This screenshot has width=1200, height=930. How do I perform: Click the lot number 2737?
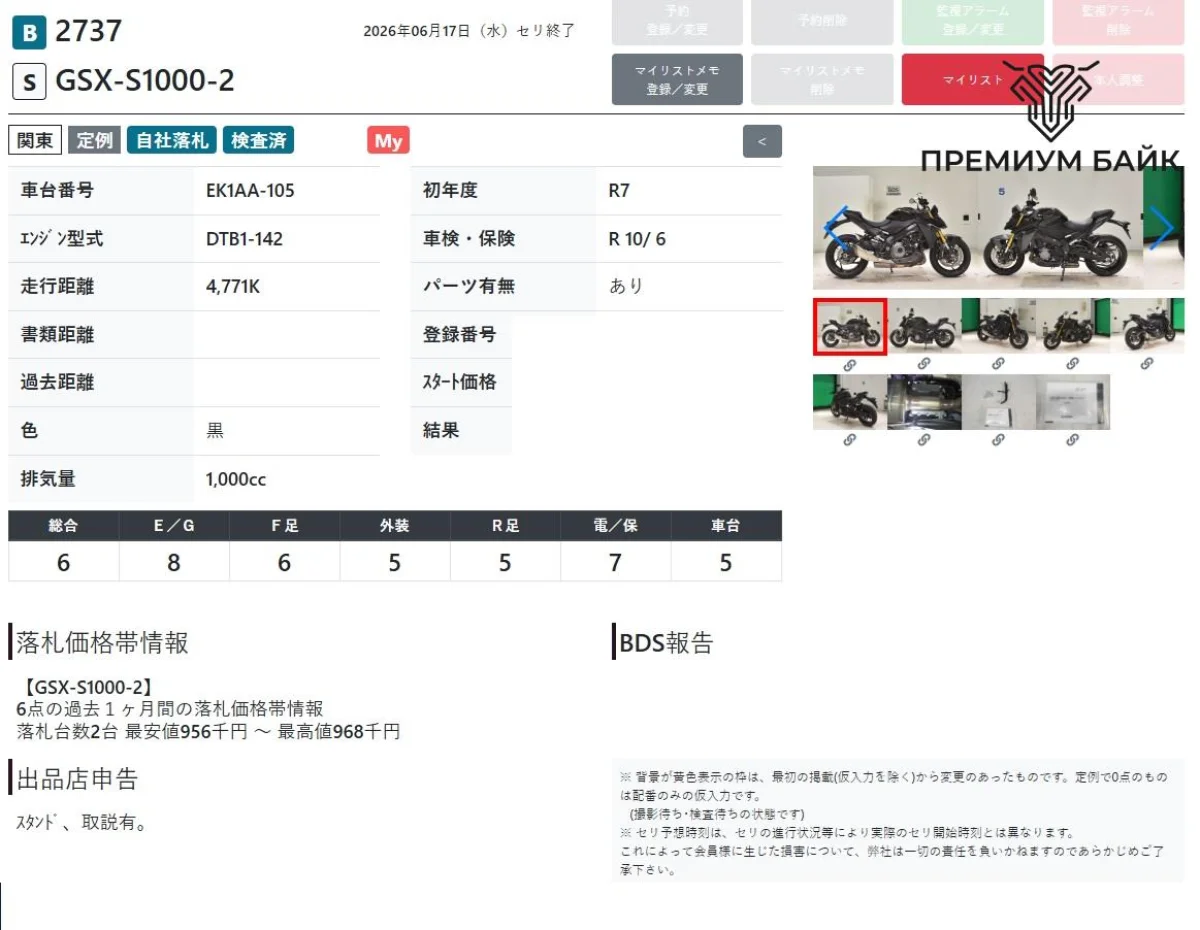click(x=88, y=32)
